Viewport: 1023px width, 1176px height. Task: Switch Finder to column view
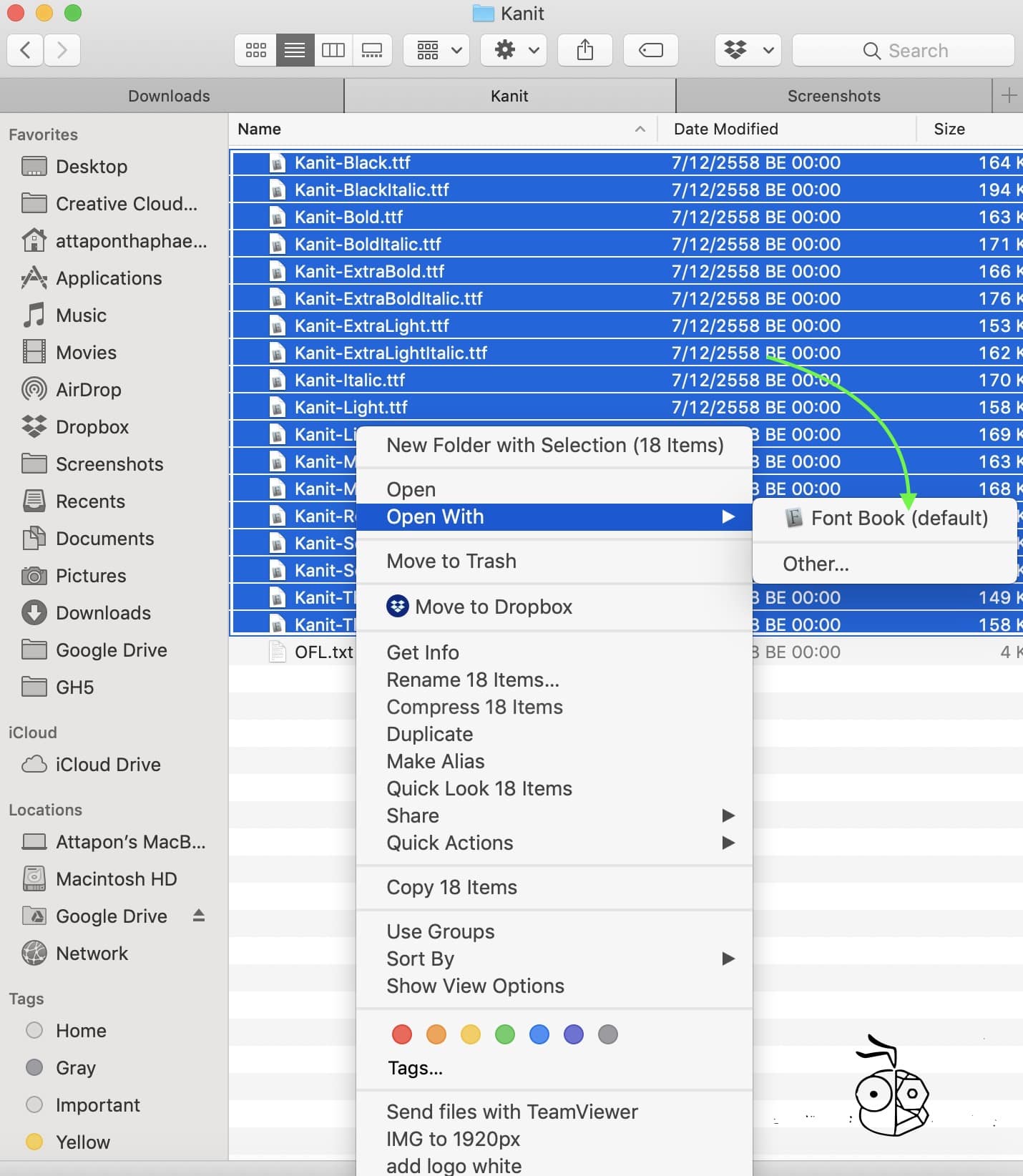coord(333,50)
